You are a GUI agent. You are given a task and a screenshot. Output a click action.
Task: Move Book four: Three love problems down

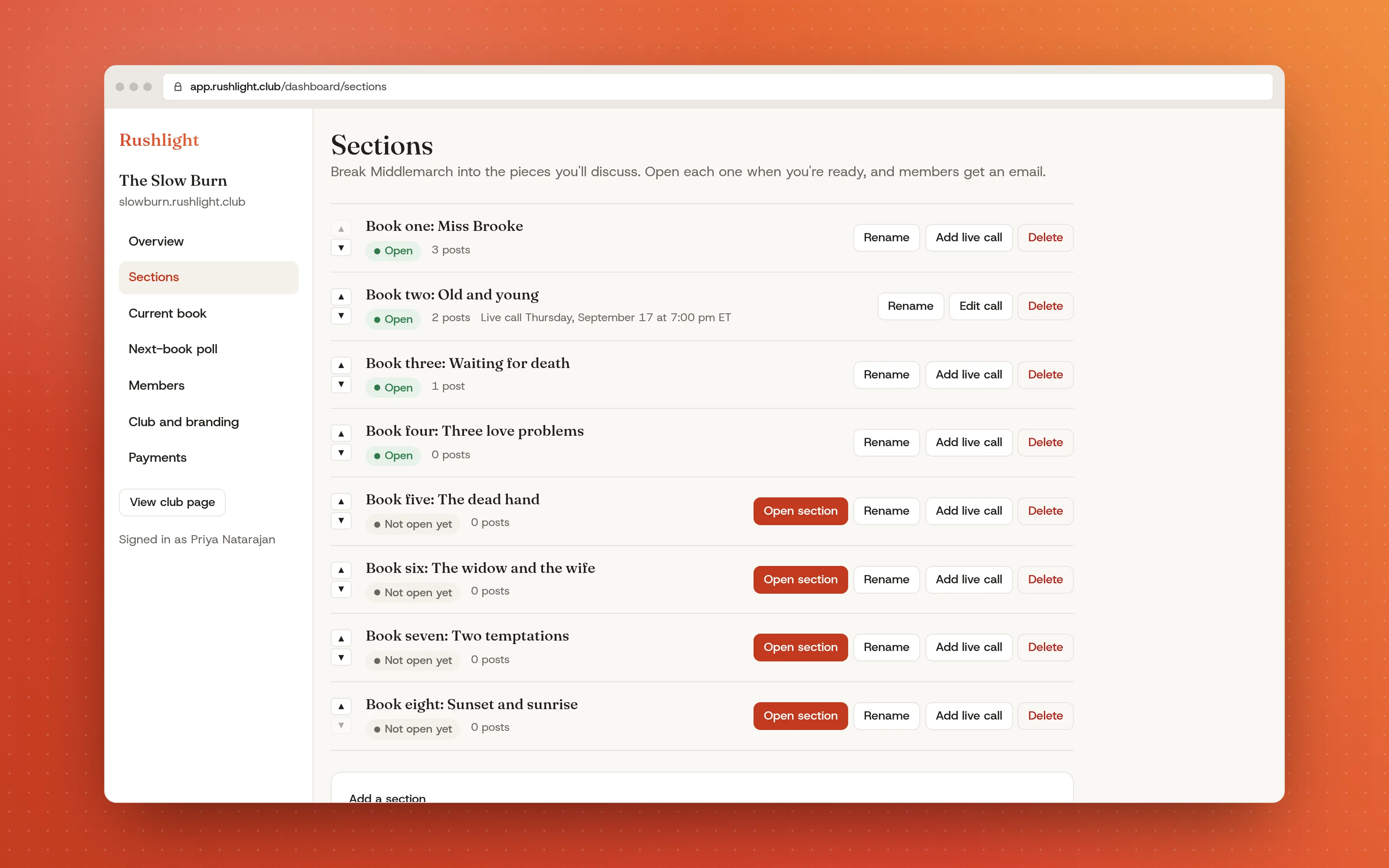pos(341,453)
